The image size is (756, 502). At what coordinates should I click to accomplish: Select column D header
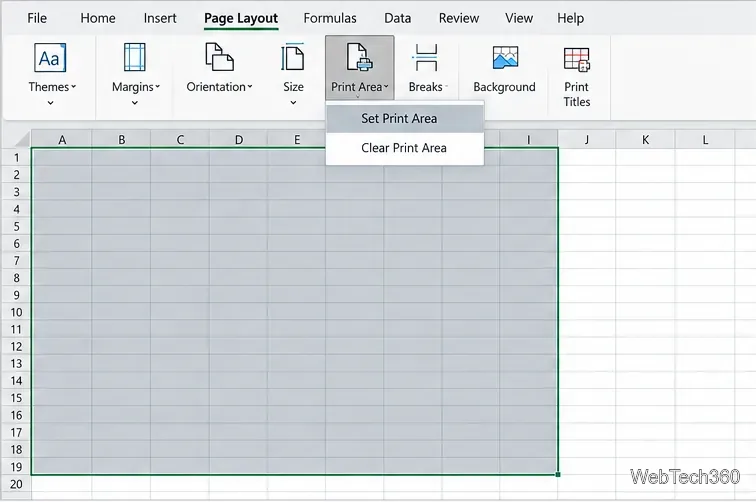(239, 140)
